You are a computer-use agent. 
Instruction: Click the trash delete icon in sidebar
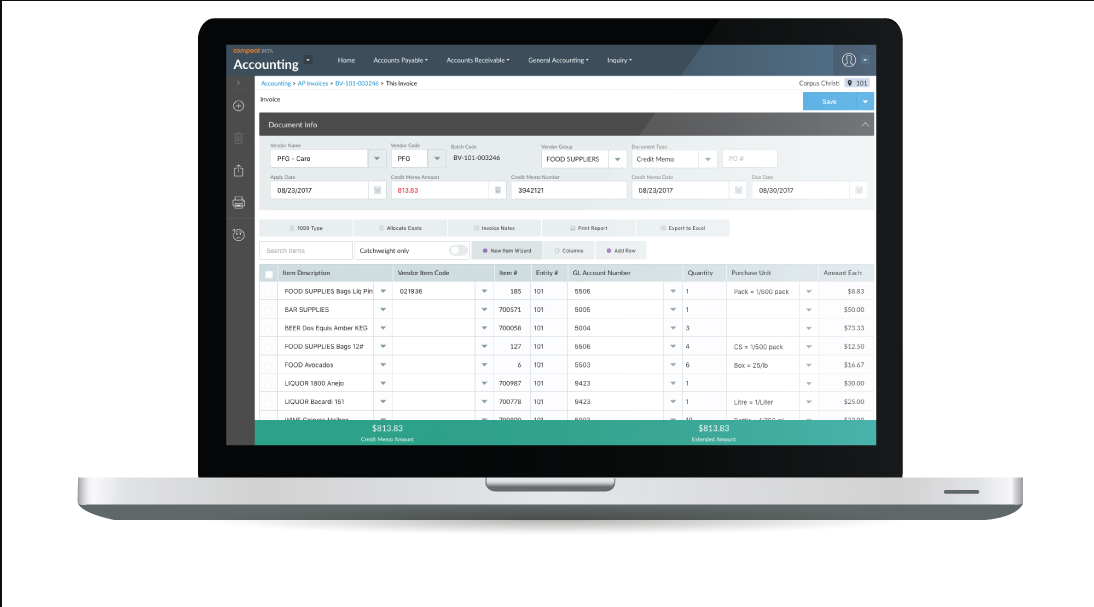point(238,139)
